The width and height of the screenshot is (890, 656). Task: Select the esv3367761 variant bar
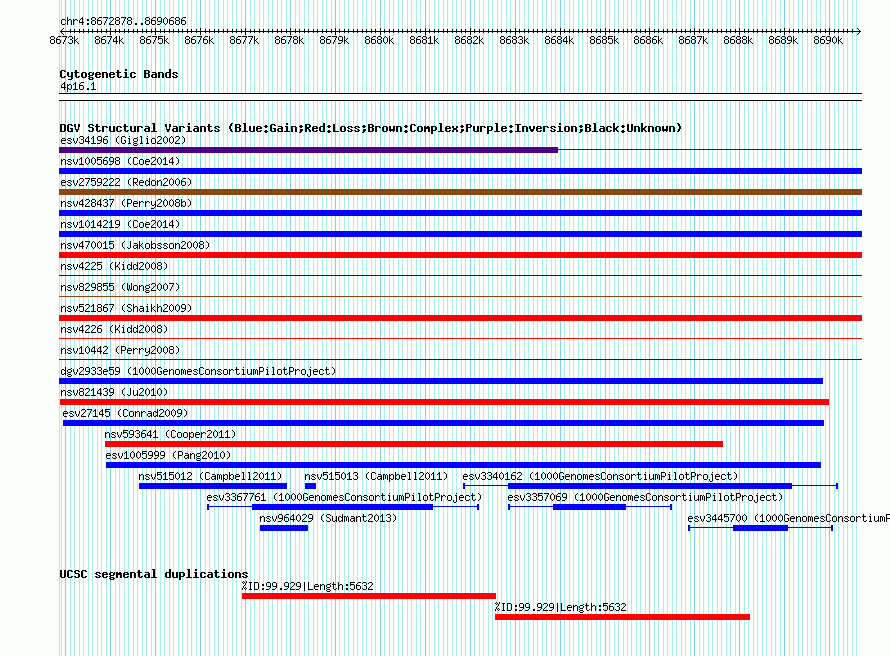pos(342,507)
